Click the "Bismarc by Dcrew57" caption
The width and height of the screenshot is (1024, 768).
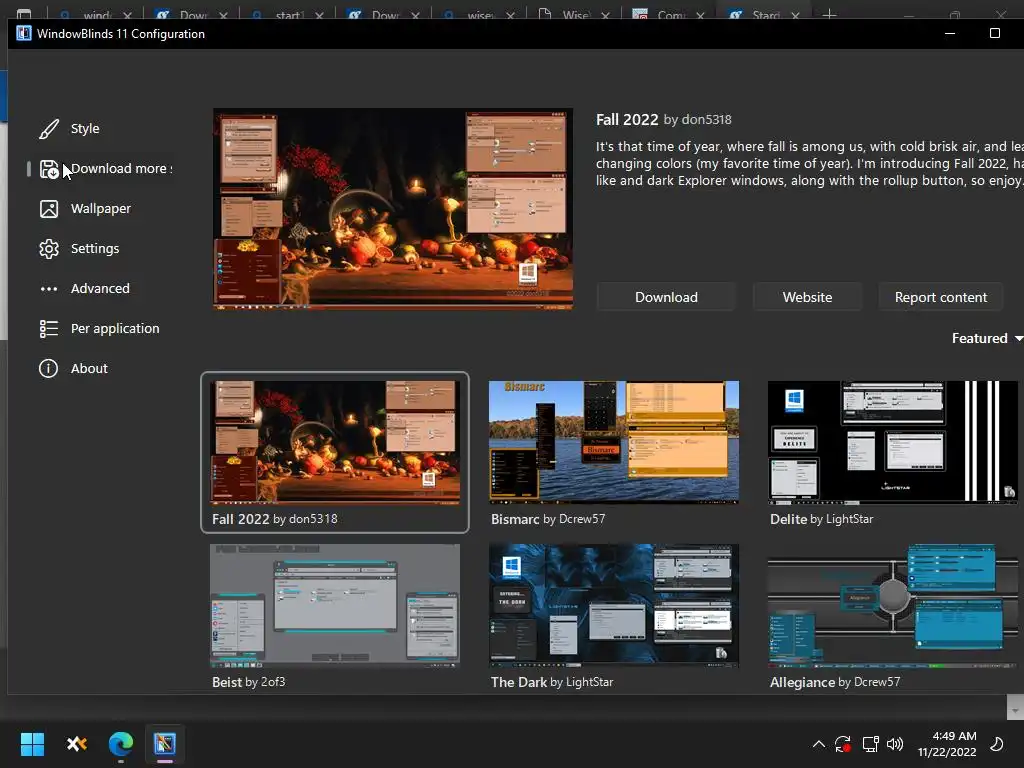pos(548,519)
